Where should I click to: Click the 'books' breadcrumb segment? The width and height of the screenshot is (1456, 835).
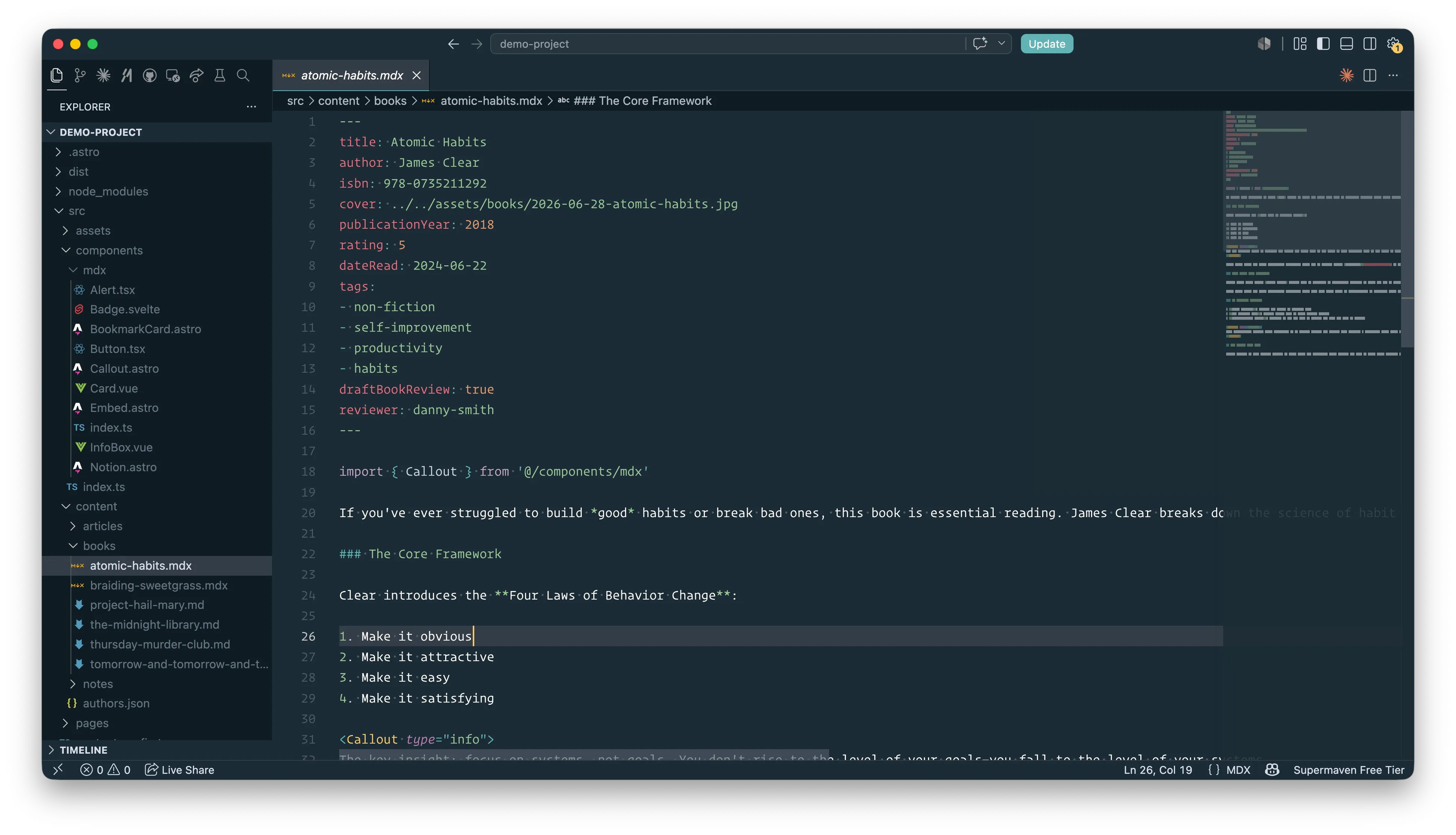(390, 101)
